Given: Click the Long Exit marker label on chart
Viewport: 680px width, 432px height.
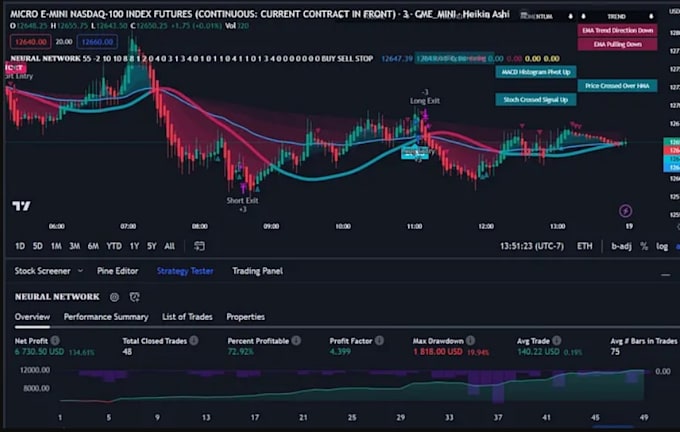Looking at the screenshot, I should coord(425,101).
